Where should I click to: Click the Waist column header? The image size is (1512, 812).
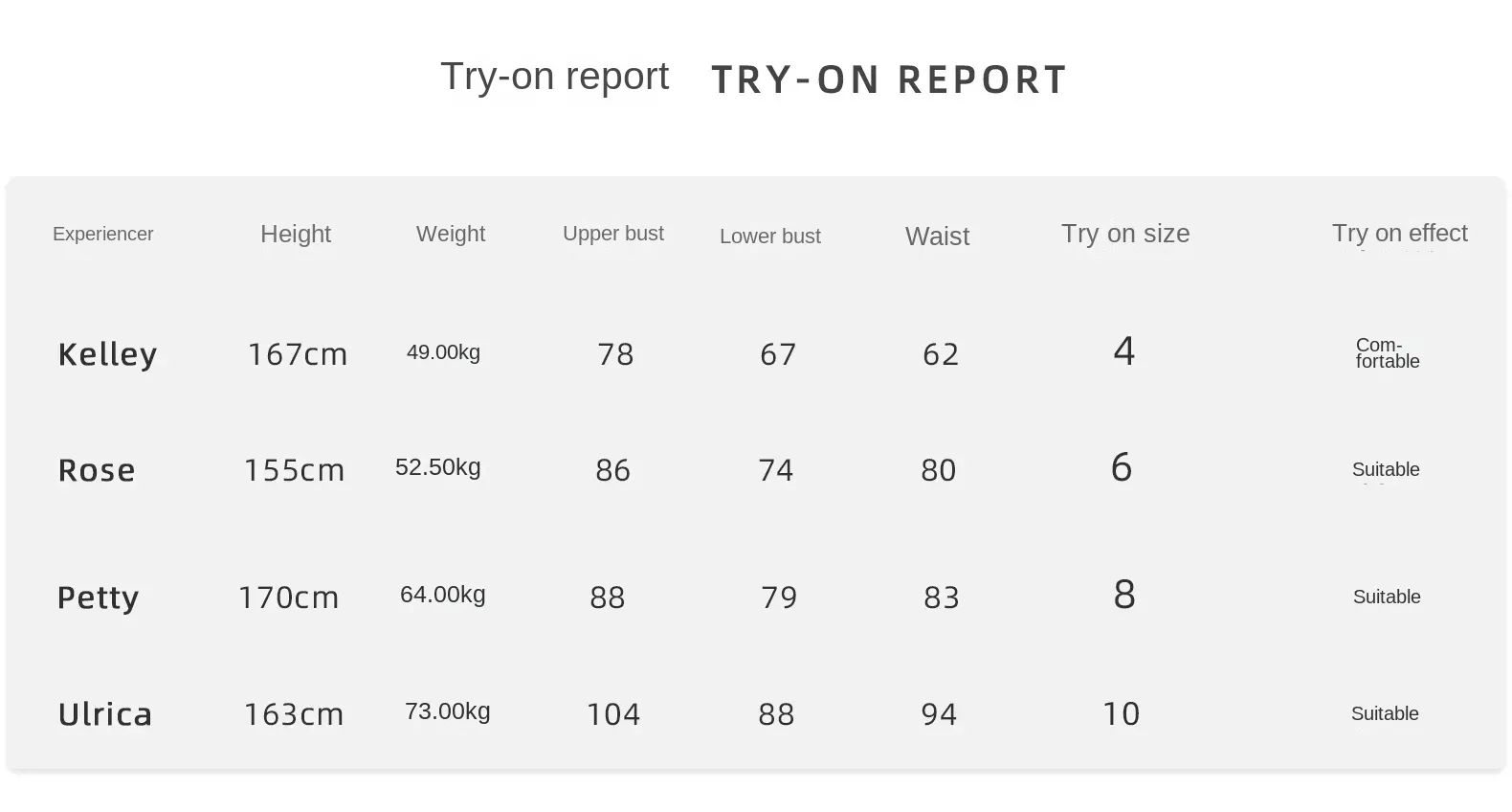point(937,237)
